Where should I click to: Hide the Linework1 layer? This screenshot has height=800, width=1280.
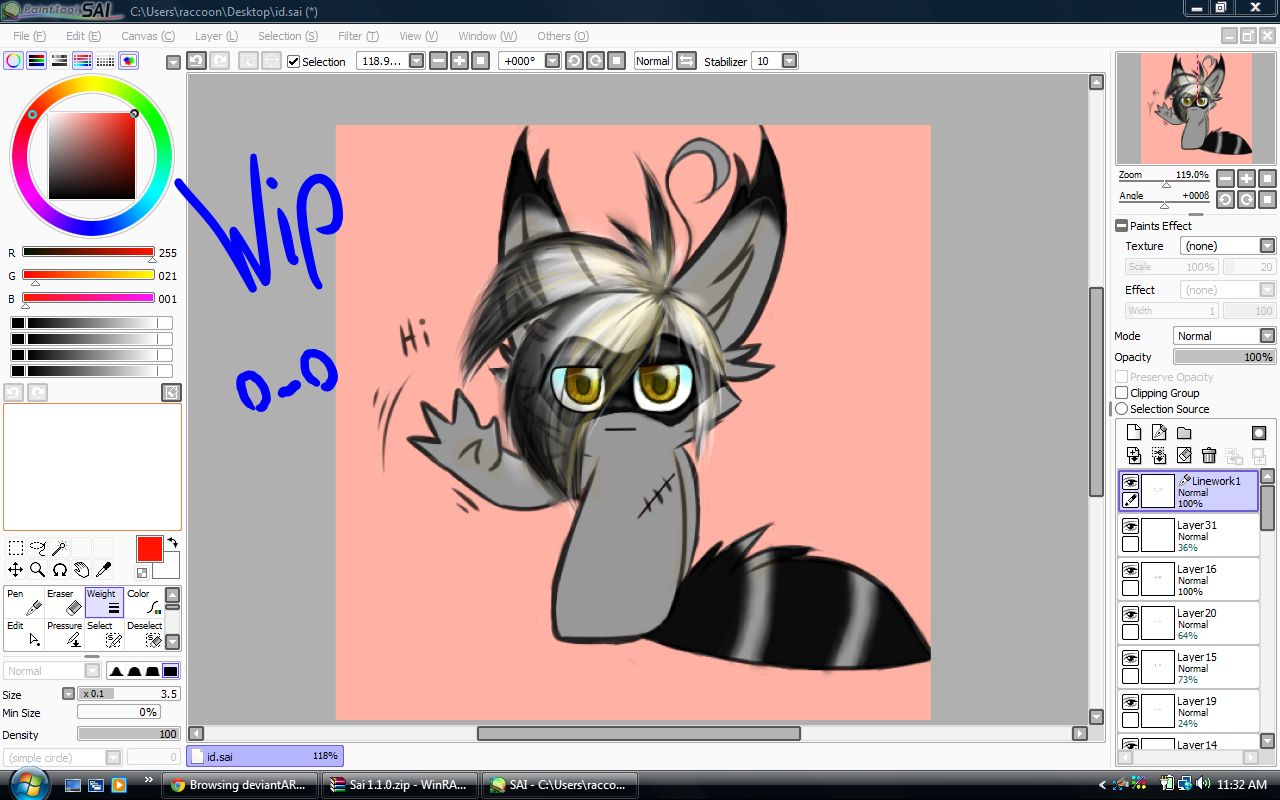point(1131,482)
